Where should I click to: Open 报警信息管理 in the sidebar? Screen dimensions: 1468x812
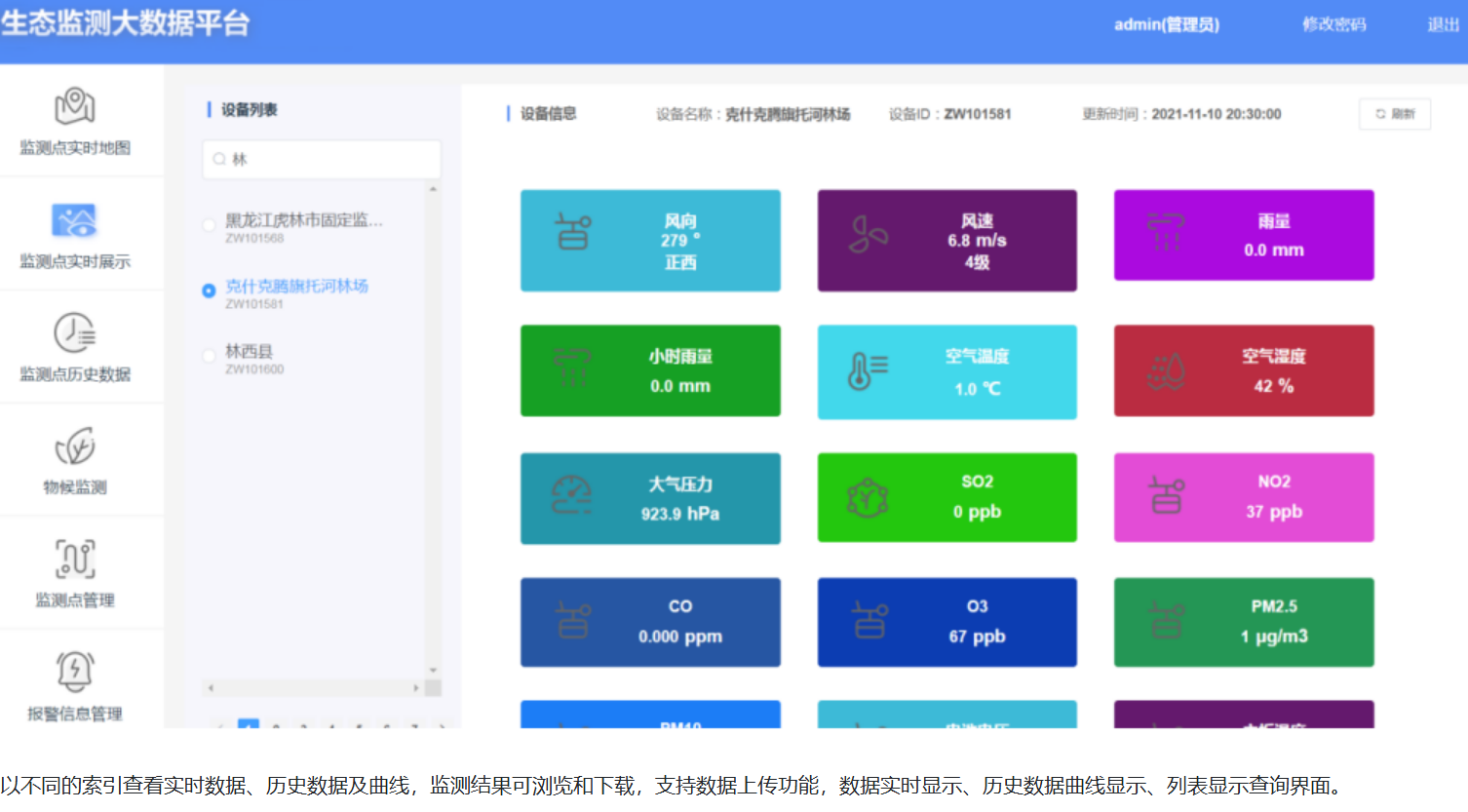coord(75,686)
